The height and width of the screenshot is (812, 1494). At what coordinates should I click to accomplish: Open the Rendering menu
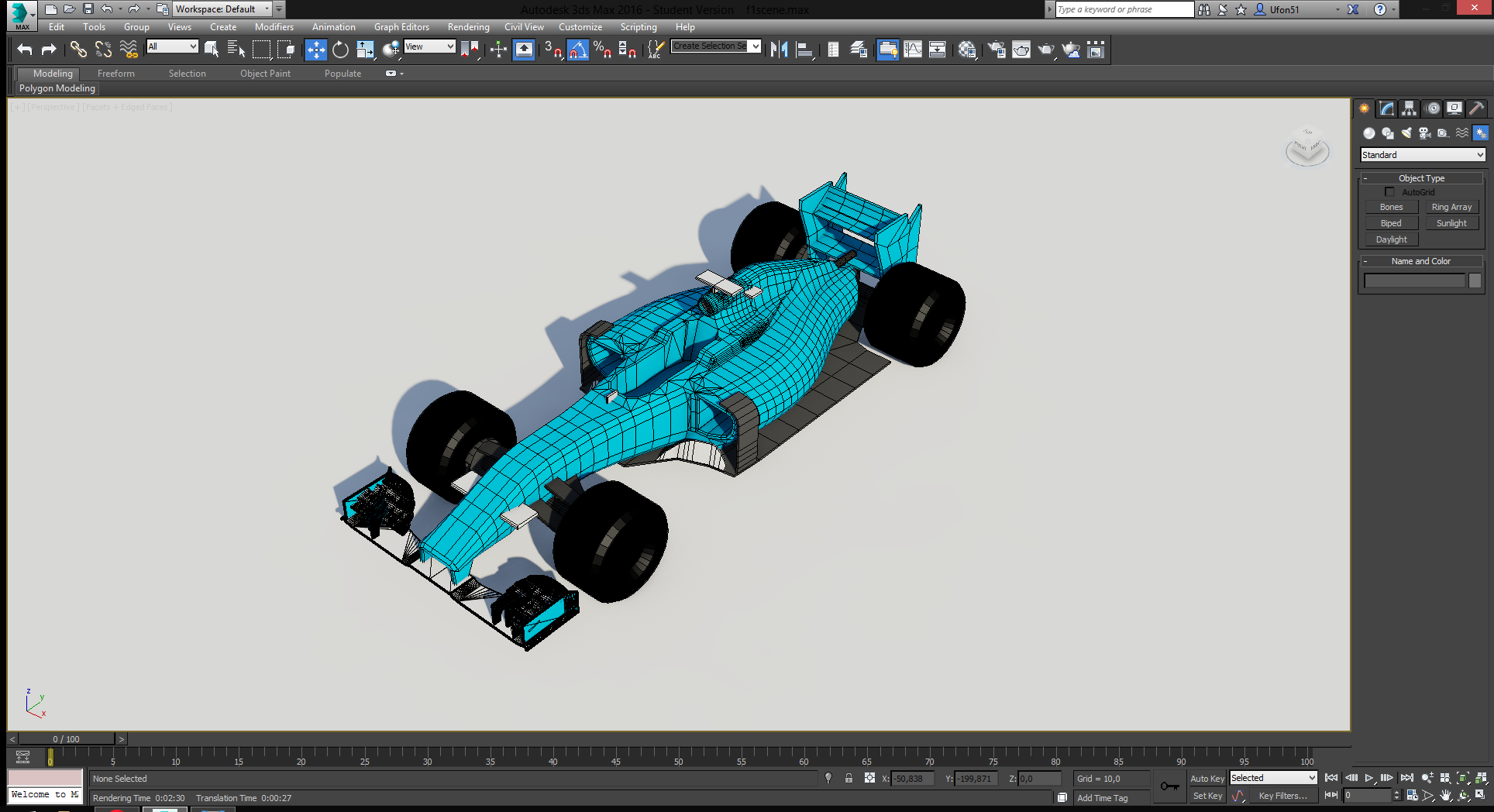coord(469,27)
